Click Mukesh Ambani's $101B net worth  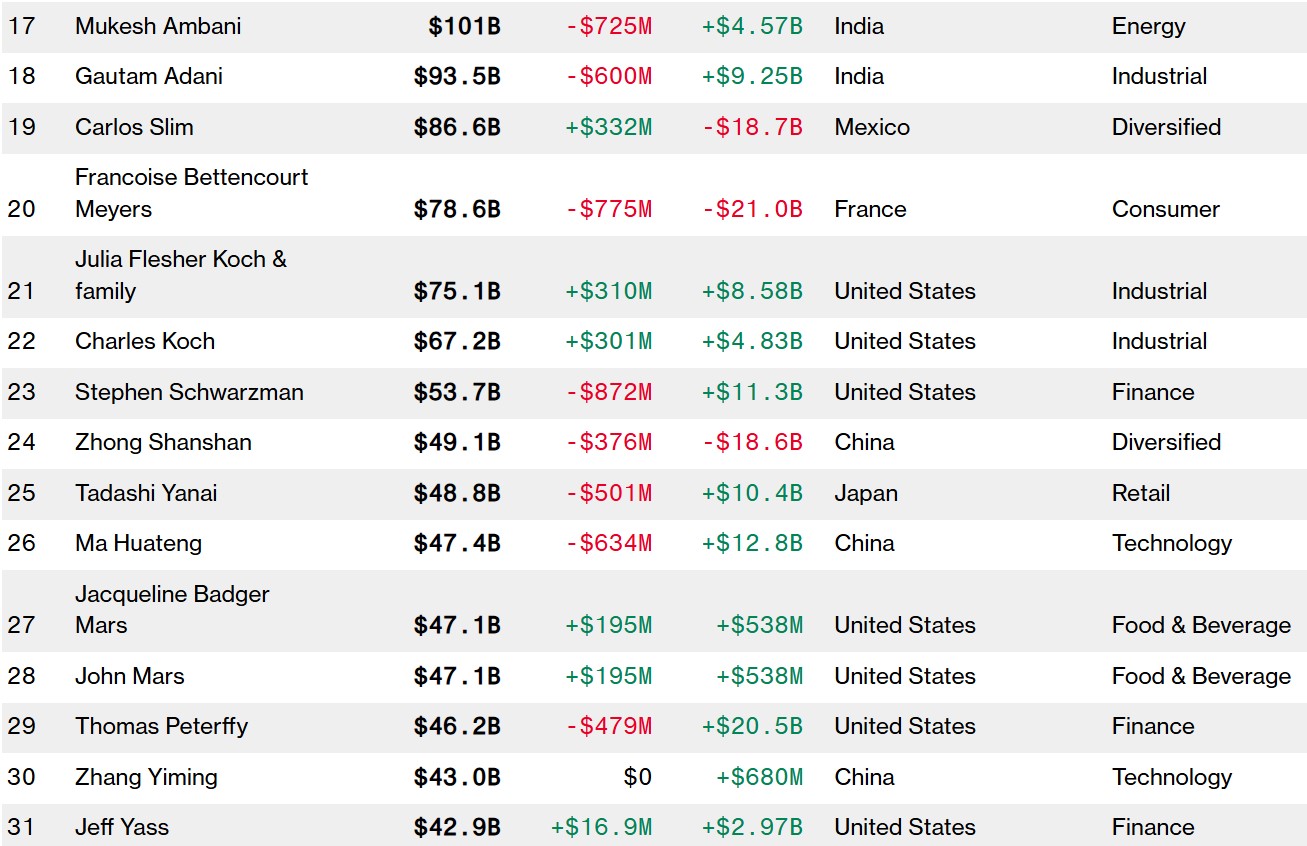[464, 26]
